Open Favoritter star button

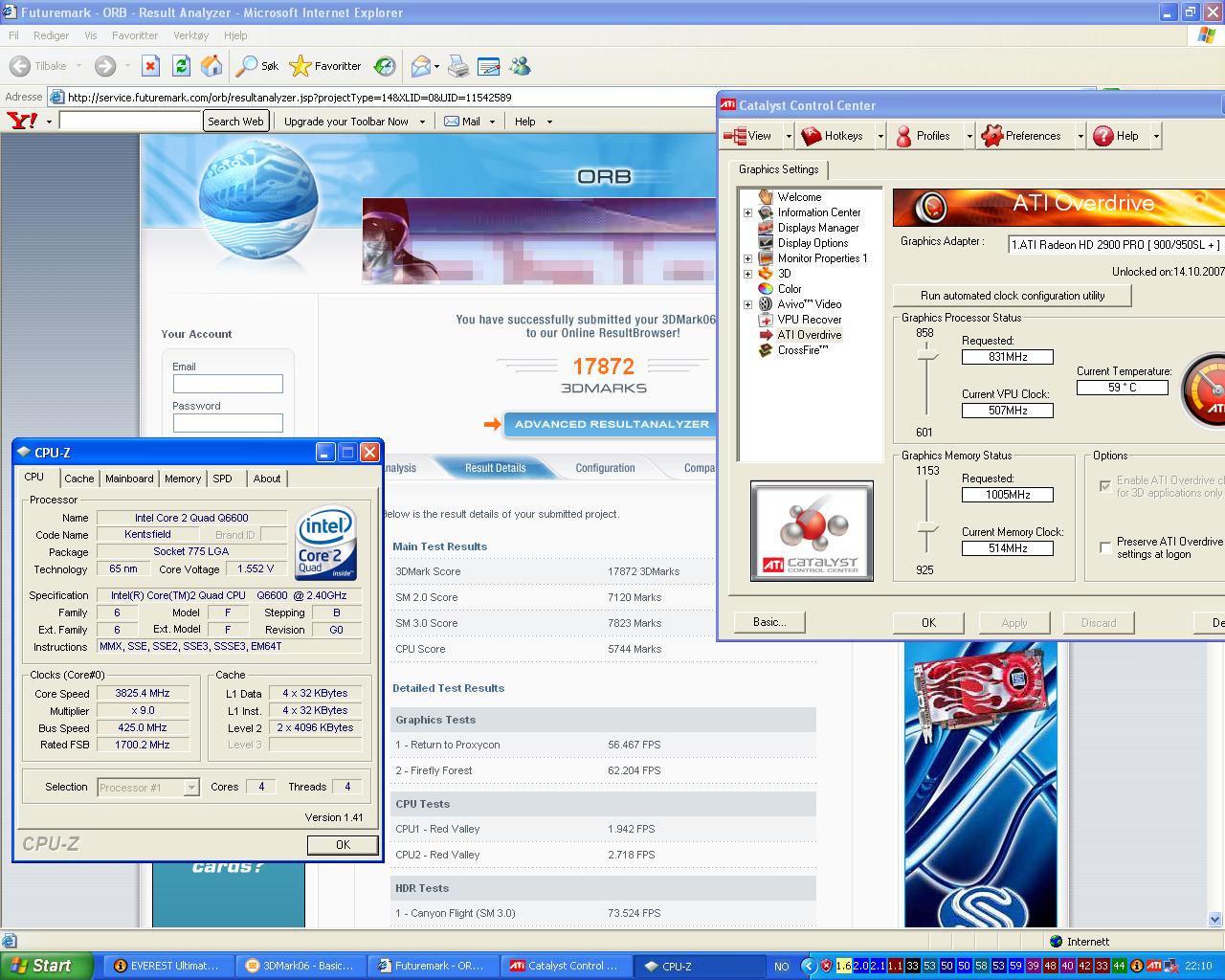[325, 66]
